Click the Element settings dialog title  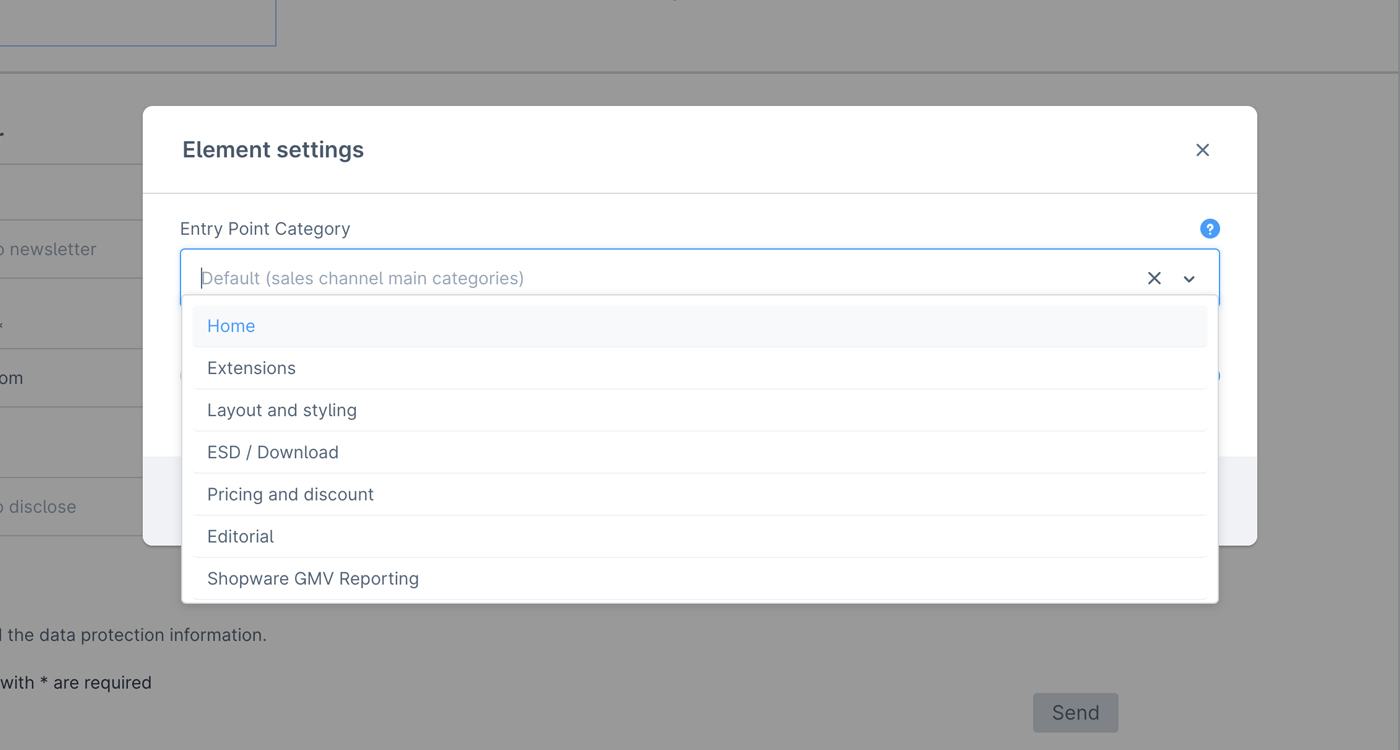[x=272, y=150]
